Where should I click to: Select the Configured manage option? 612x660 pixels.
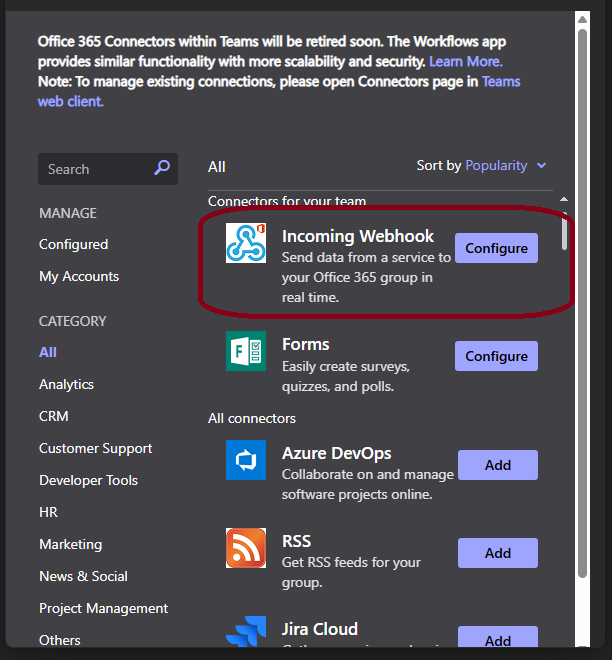[73, 244]
